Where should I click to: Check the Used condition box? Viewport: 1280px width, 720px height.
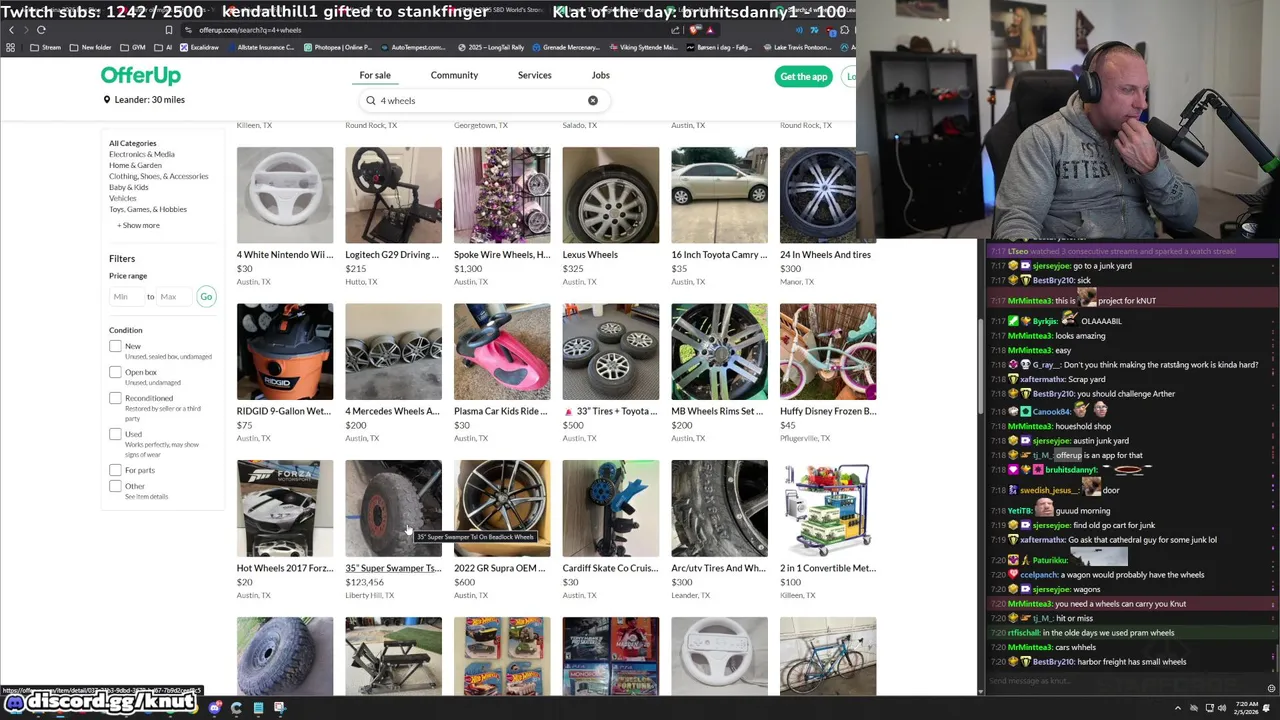[115, 434]
